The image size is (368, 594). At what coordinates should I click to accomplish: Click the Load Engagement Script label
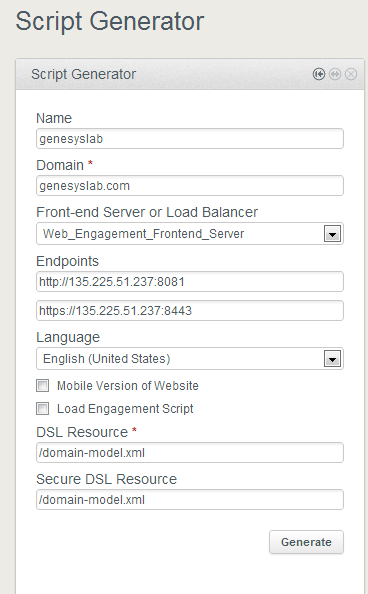125,409
